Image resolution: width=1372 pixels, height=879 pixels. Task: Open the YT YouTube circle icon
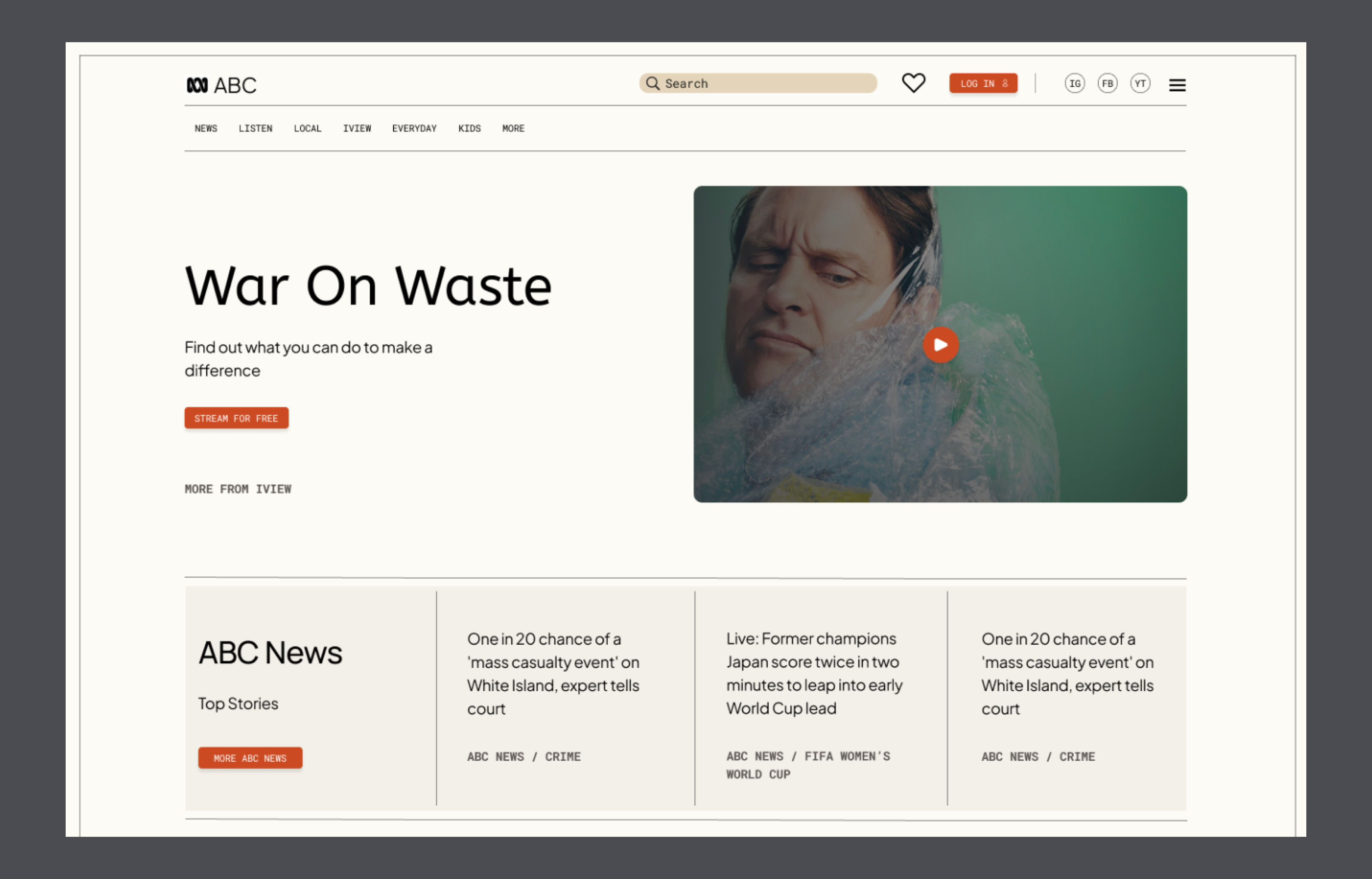point(1140,83)
